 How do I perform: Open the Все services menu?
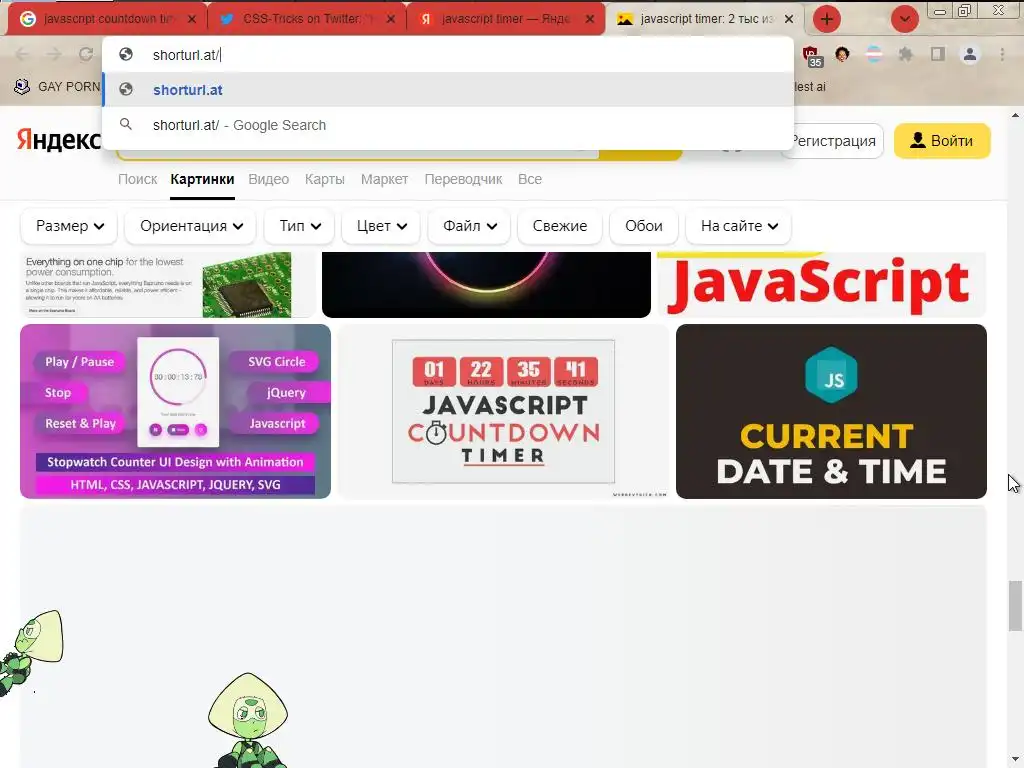click(x=530, y=179)
